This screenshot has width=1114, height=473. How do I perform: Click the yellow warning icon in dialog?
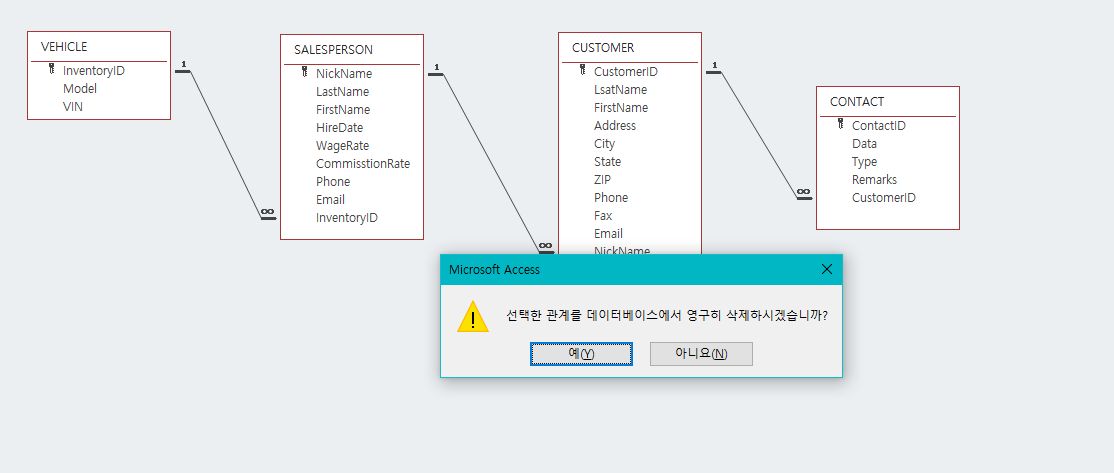click(472, 317)
